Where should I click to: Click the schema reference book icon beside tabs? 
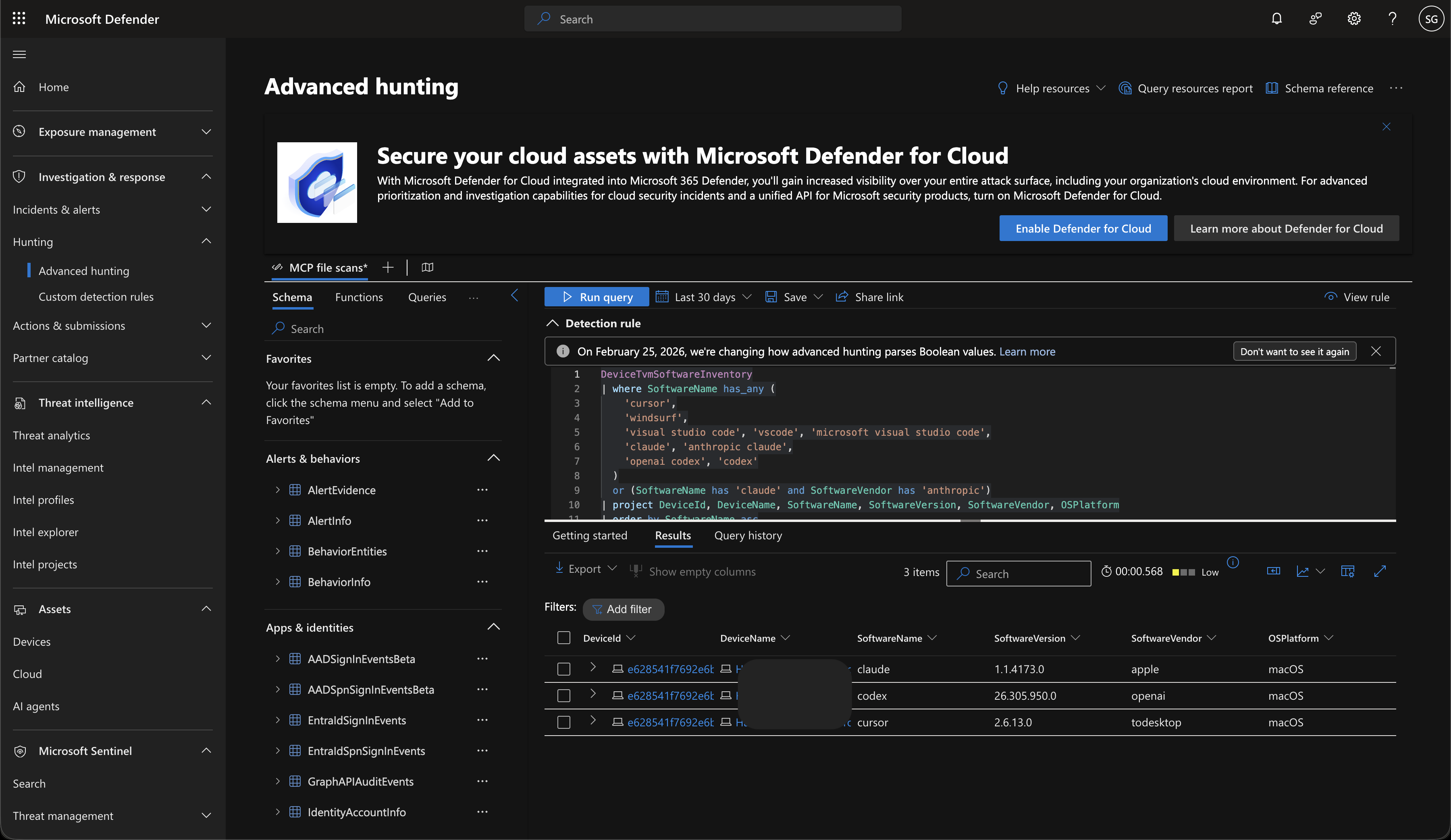[x=427, y=267]
